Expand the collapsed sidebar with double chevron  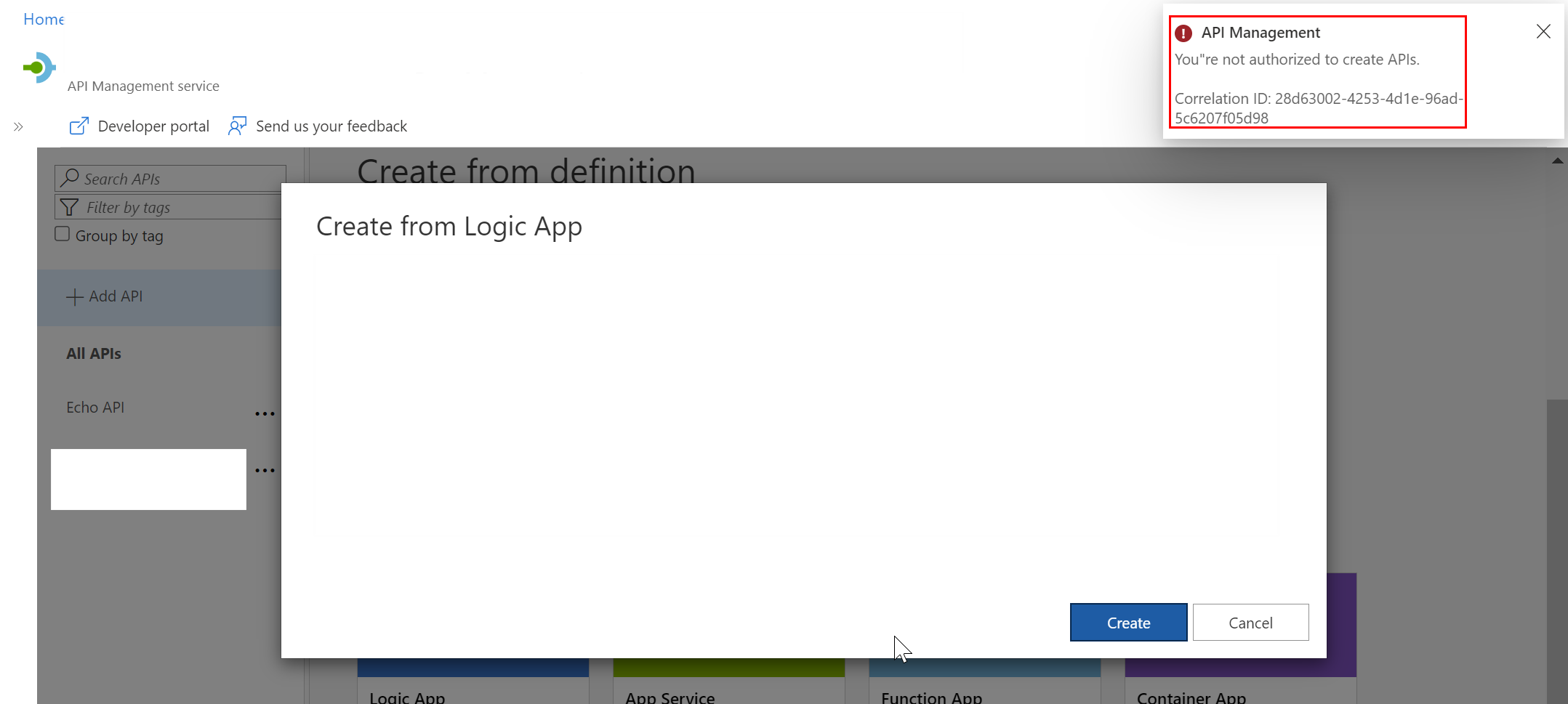click(18, 126)
